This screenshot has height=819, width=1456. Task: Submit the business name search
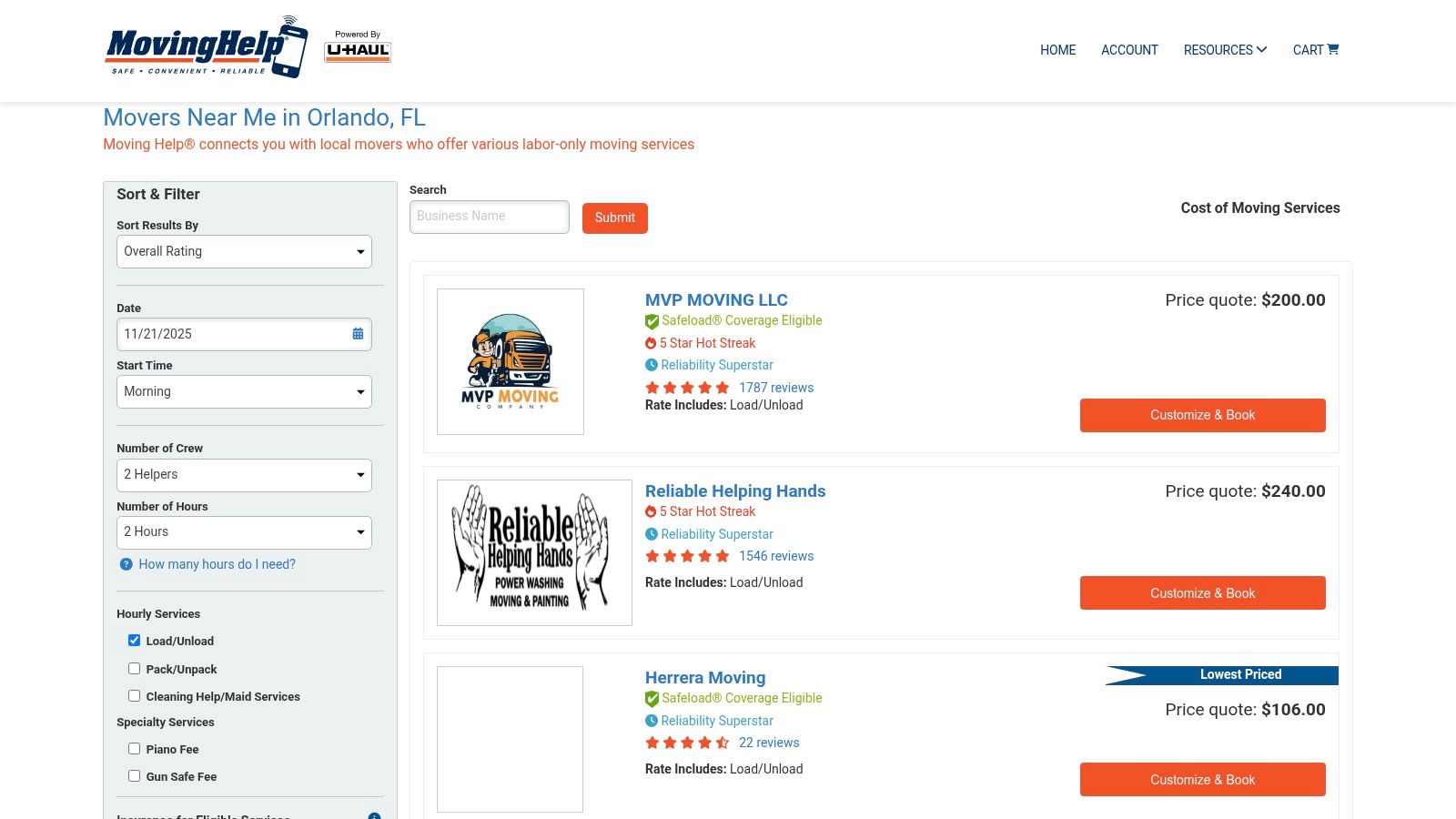pos(615,217)
